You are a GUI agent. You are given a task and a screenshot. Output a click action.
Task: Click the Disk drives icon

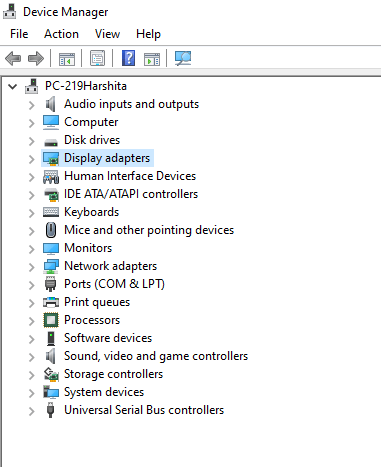(x=51, y=143)
